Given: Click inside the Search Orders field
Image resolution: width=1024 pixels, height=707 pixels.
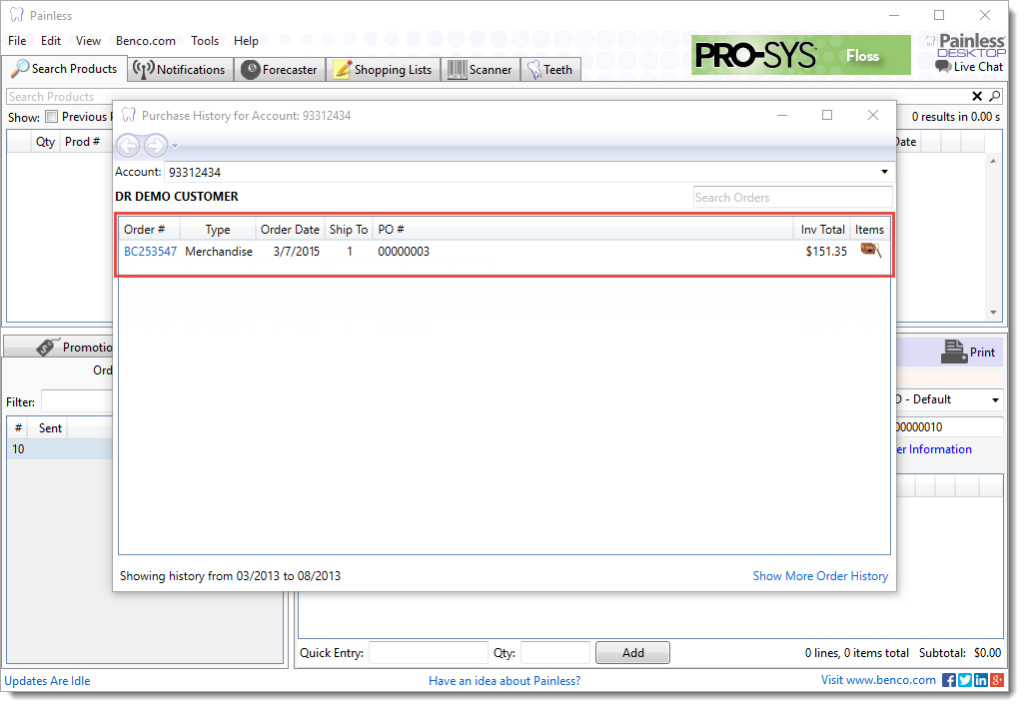Looking at the screenshot, I should pyautogui.click(x=792, y=197).
